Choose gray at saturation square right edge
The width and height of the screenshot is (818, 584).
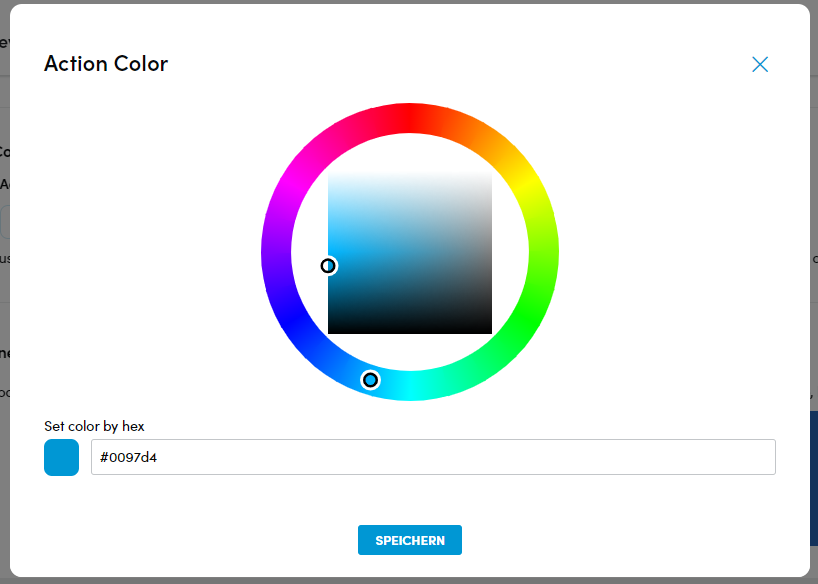point(489,252)
